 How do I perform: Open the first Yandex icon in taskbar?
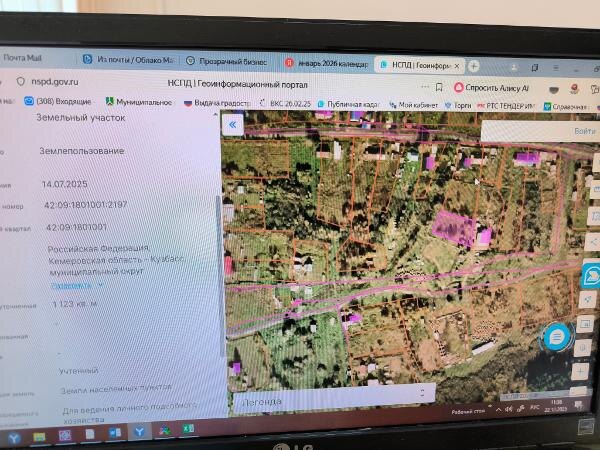pyautogui.click(x=14, y=438)
